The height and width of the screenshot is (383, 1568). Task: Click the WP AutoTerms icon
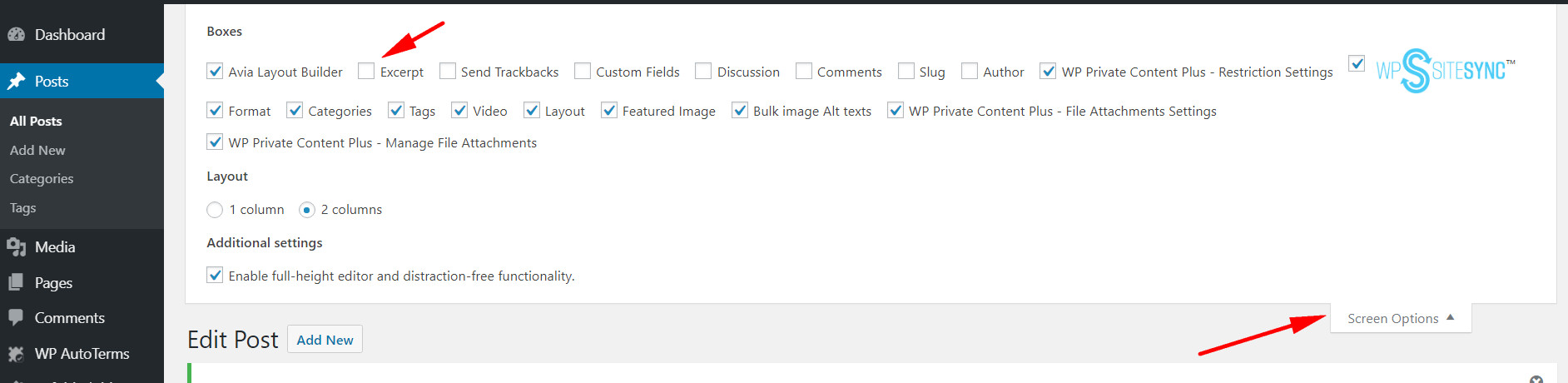[16, 354]
